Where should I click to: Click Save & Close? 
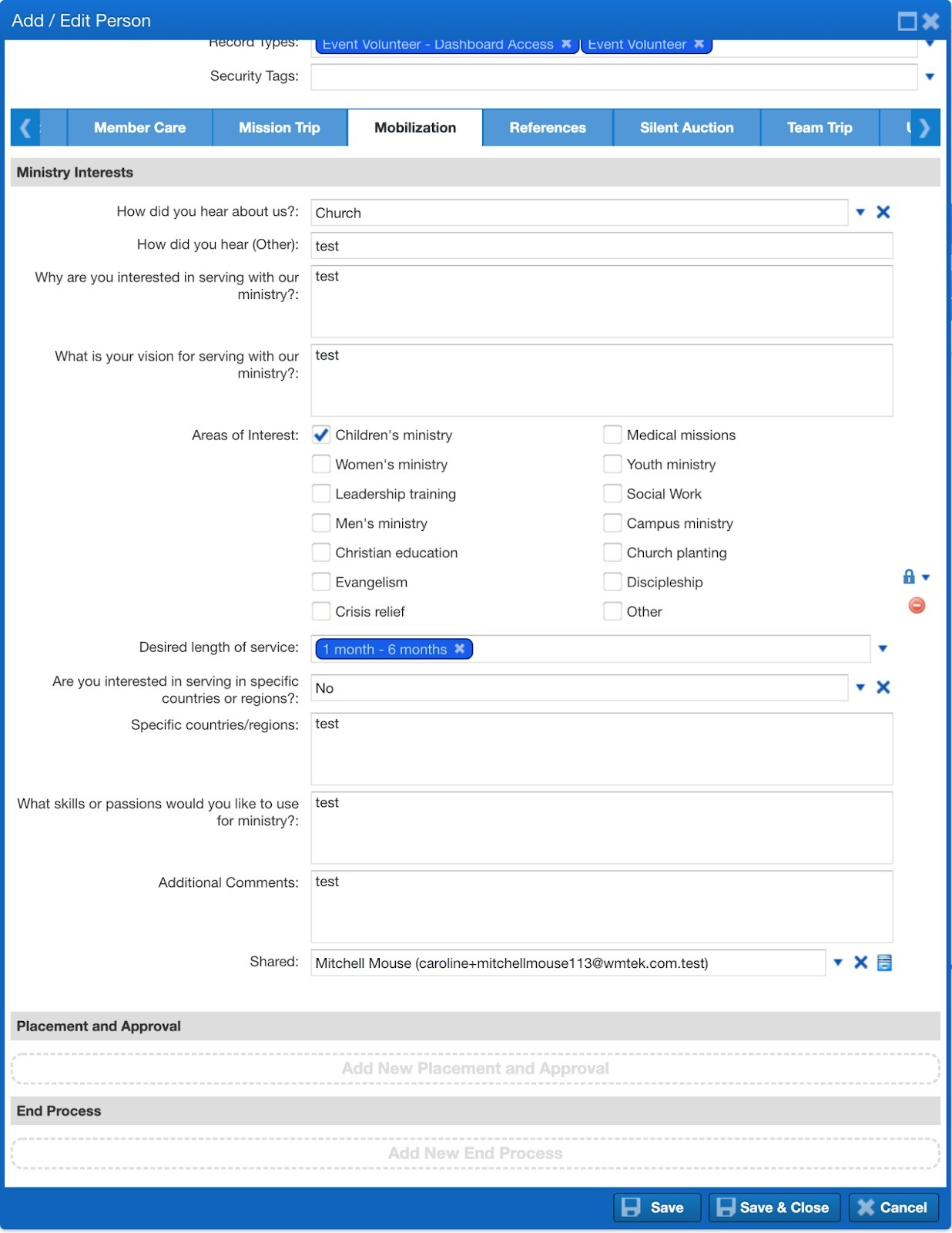click(776, 1208)
